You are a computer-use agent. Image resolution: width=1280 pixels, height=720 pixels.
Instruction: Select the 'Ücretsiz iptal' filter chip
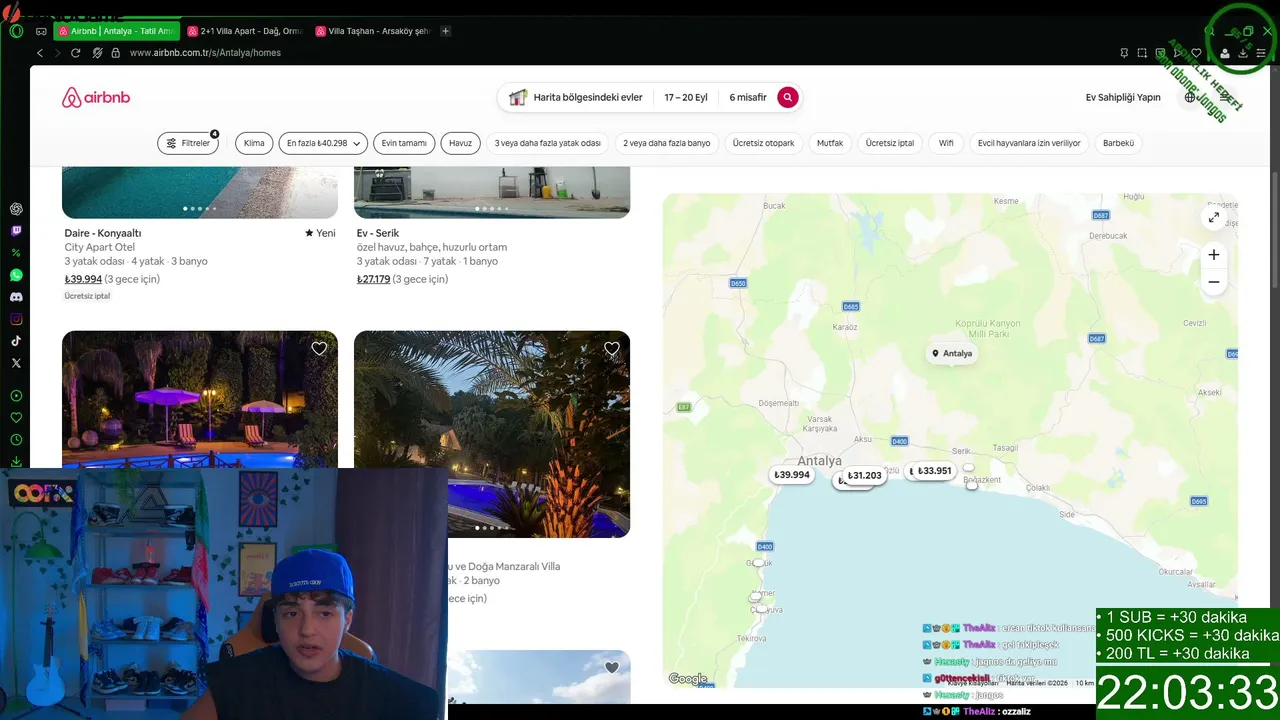pos(890,143)
